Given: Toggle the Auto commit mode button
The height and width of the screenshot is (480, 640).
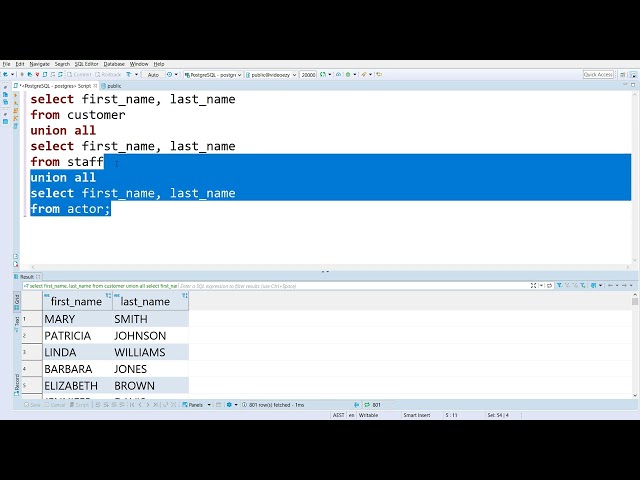Looking at the screenshot, I should [x=153, y=75].
